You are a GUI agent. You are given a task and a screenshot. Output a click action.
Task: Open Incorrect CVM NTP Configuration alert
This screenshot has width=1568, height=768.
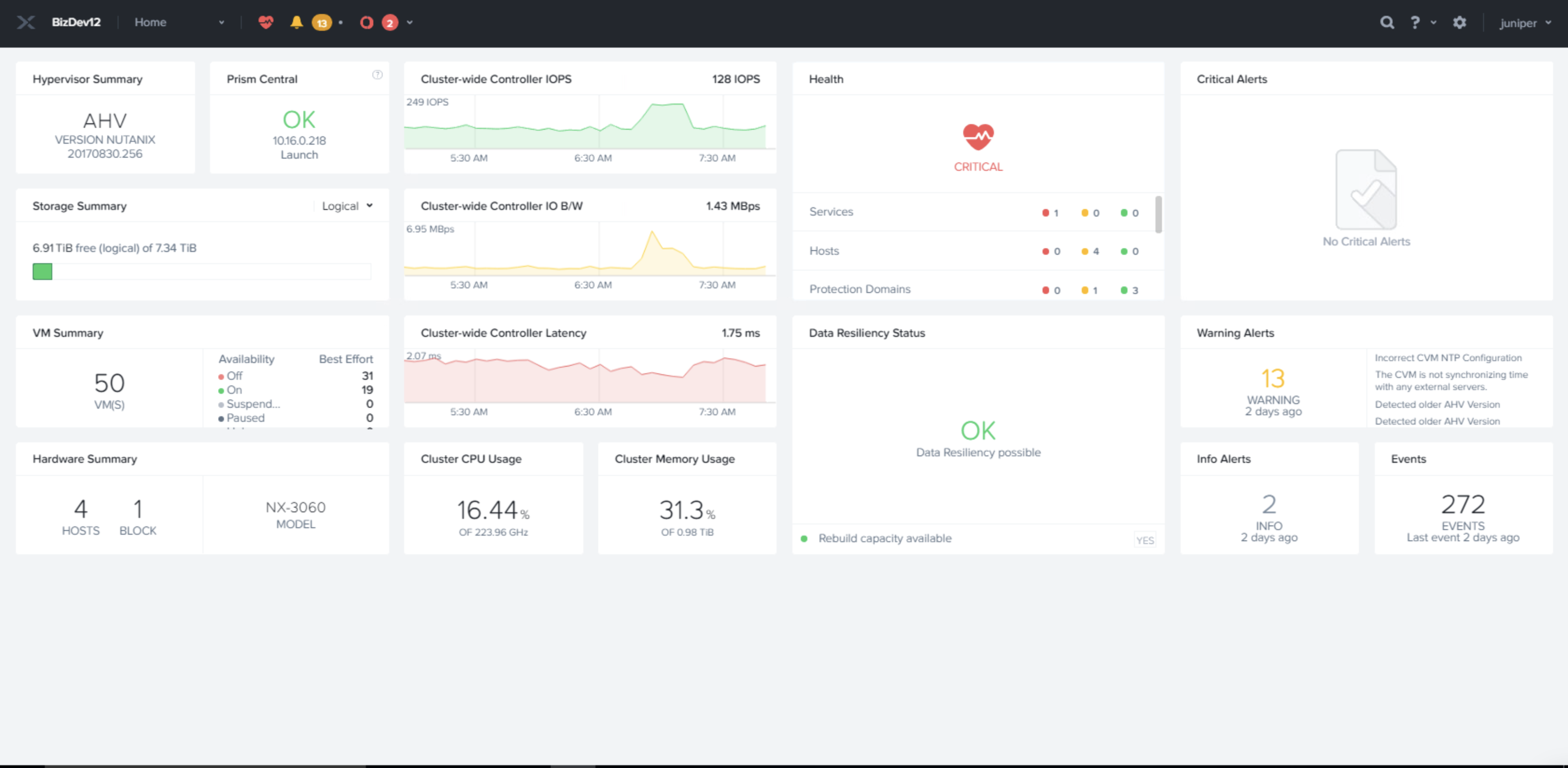click(1448, 358)
